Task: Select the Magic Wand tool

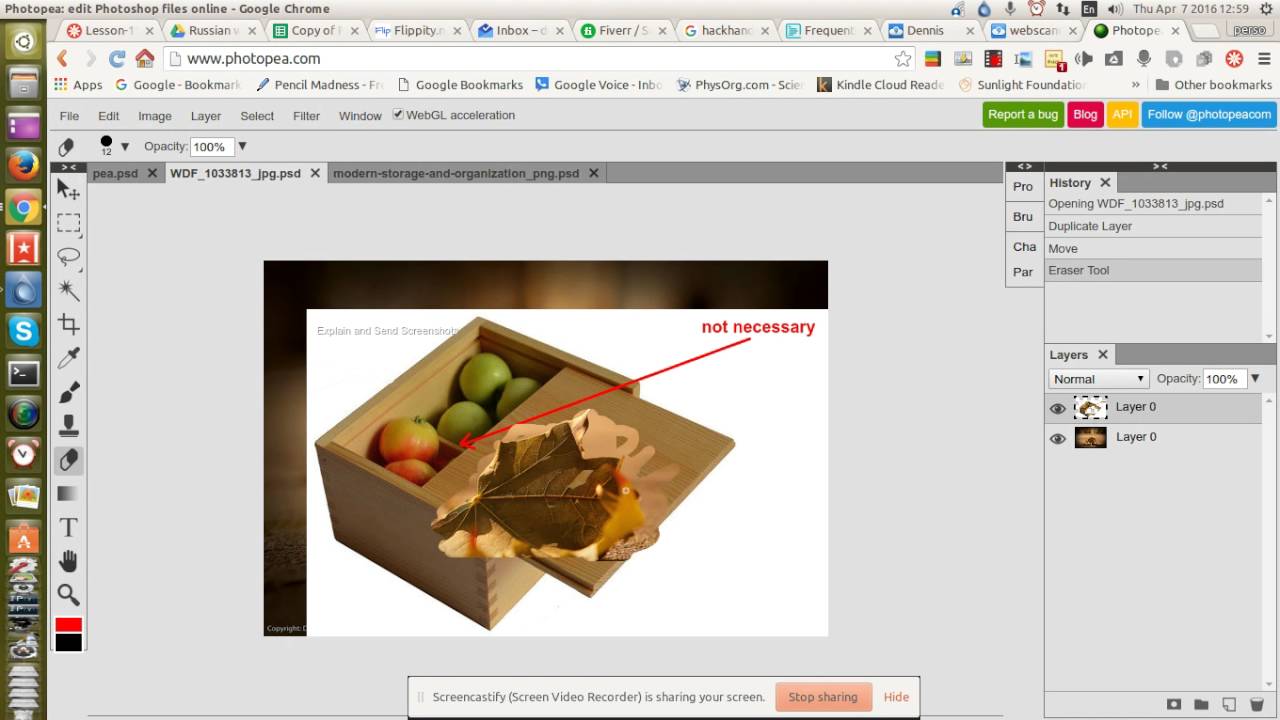Action: [68, 290]
